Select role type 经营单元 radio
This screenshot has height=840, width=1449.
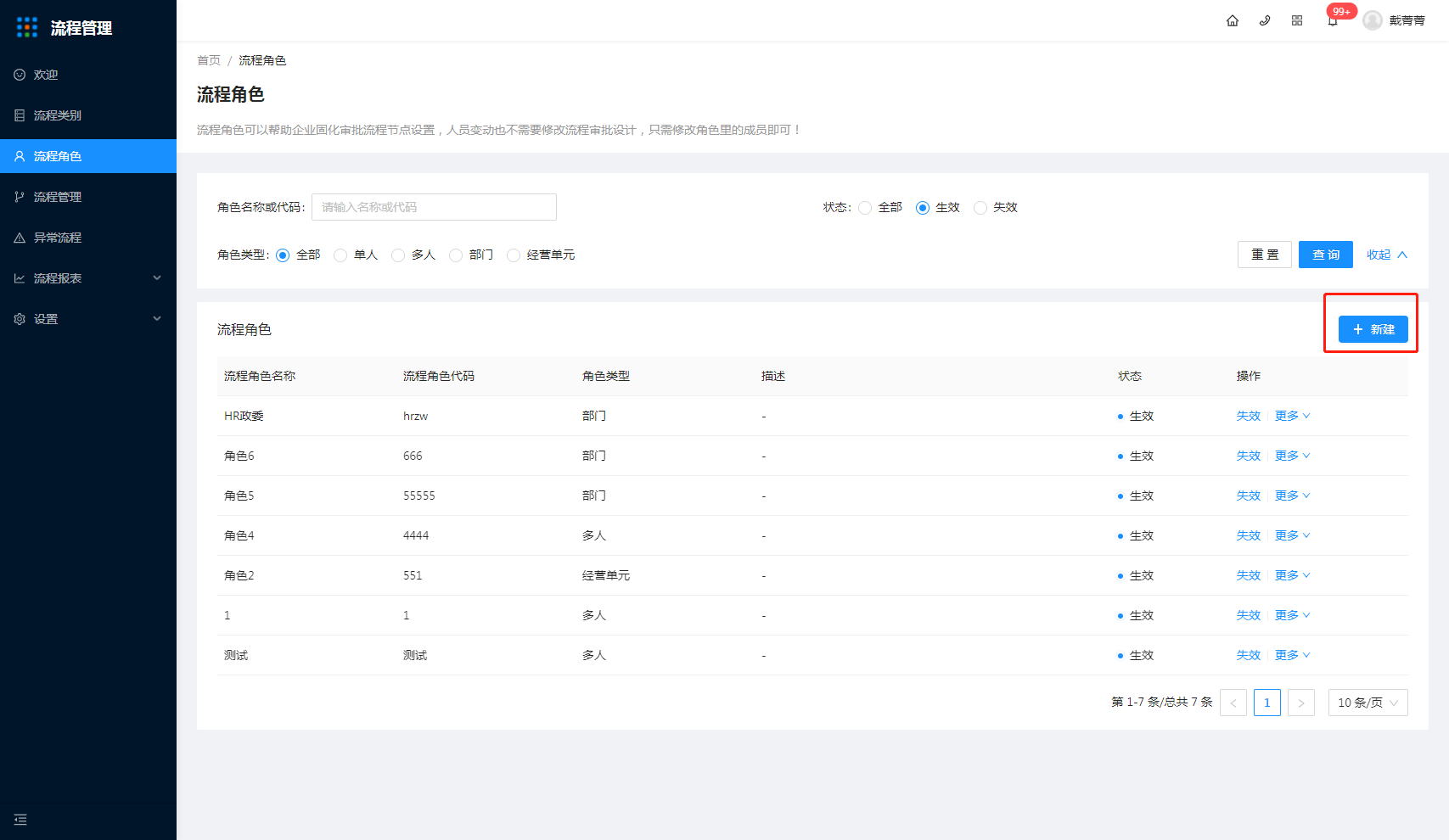[514, 255]
